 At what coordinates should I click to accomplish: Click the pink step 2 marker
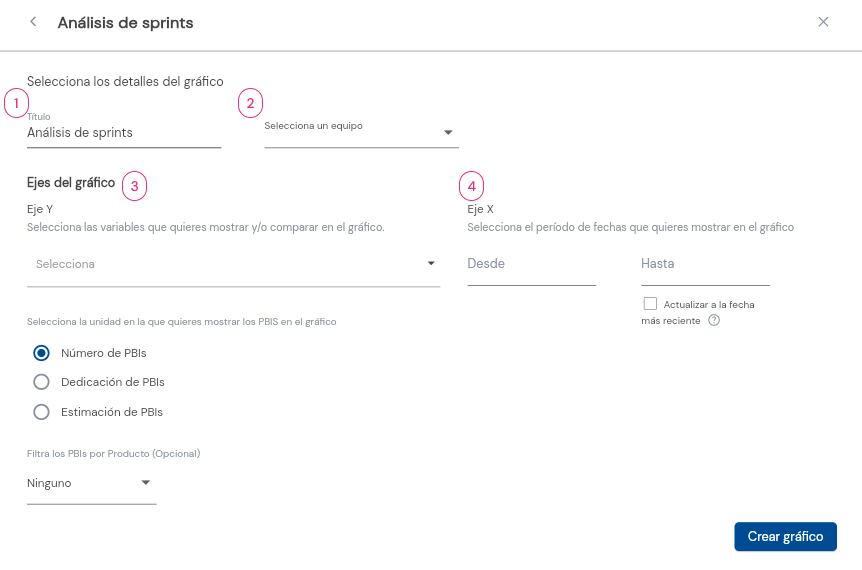[x=250, y=103]
